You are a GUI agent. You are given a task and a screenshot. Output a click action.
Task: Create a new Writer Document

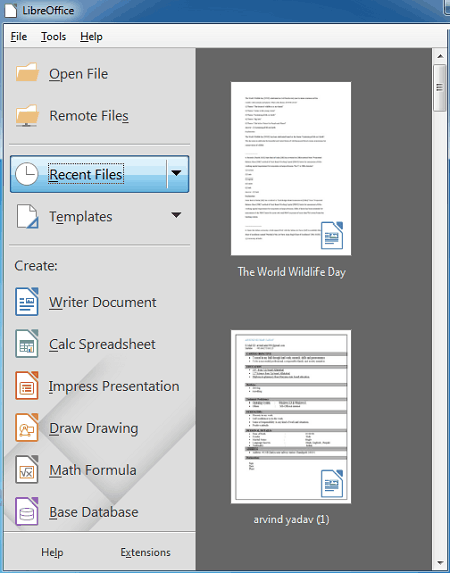(x=103, y=302)
